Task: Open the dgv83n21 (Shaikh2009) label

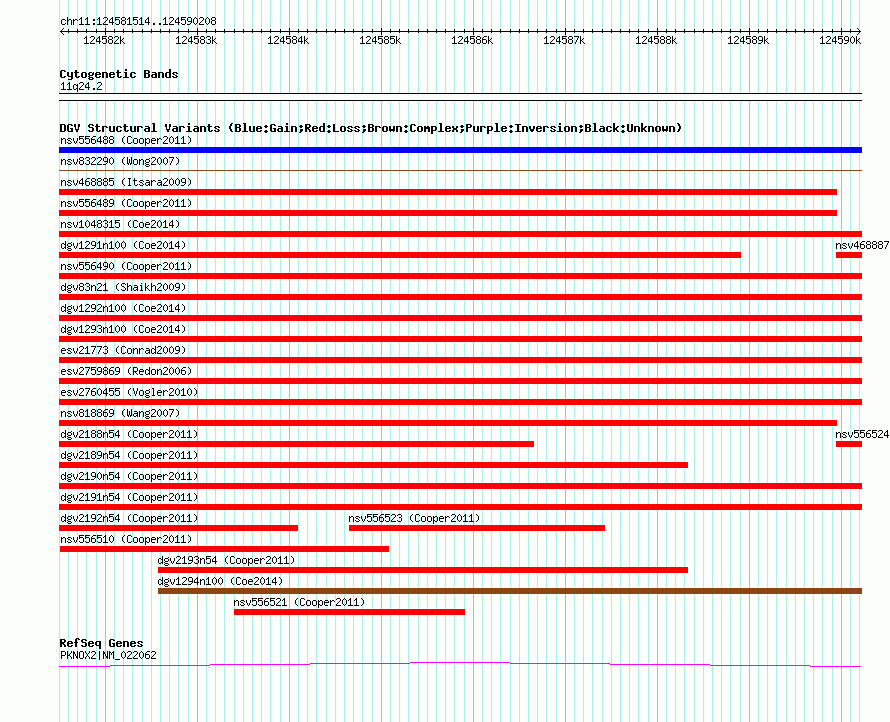Action: coord(123,287)
